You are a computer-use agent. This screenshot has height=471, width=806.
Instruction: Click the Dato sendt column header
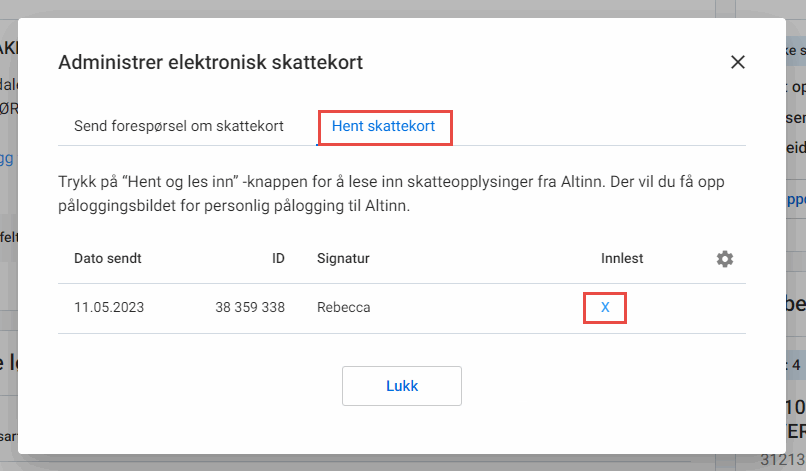(x=108, y=258)
